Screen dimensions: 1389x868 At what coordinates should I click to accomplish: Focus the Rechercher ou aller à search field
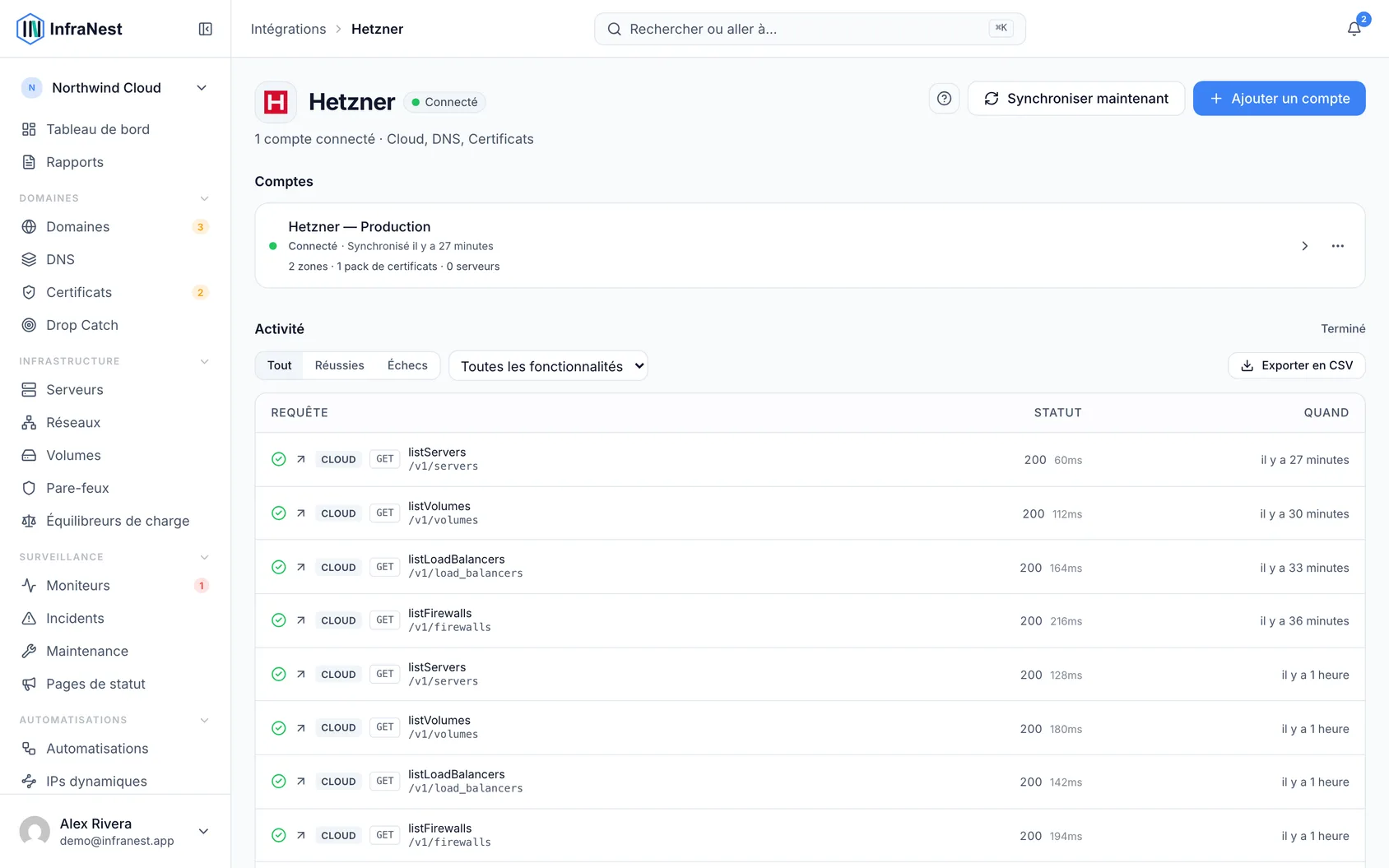(810, 29)
